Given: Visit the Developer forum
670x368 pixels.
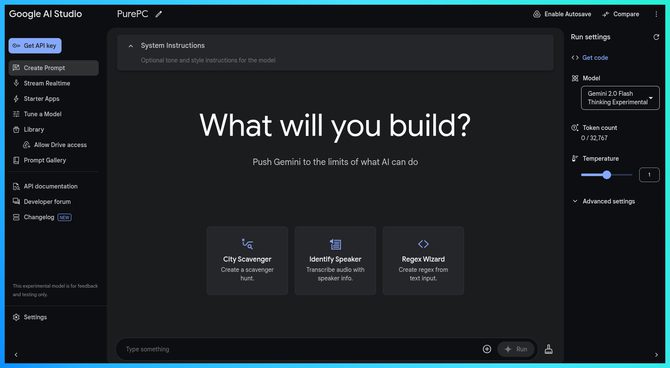Looking at the screenshot, I should [47, 202].
